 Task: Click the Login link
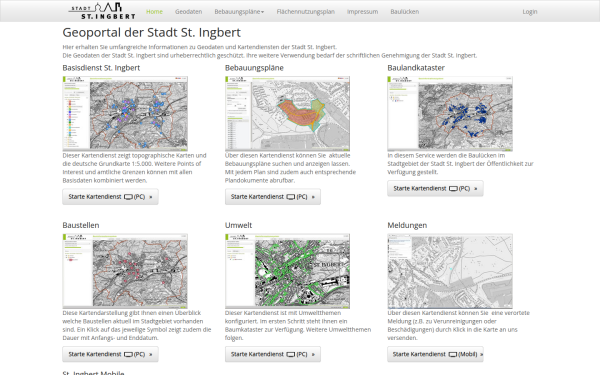click(x=530, y=11)
